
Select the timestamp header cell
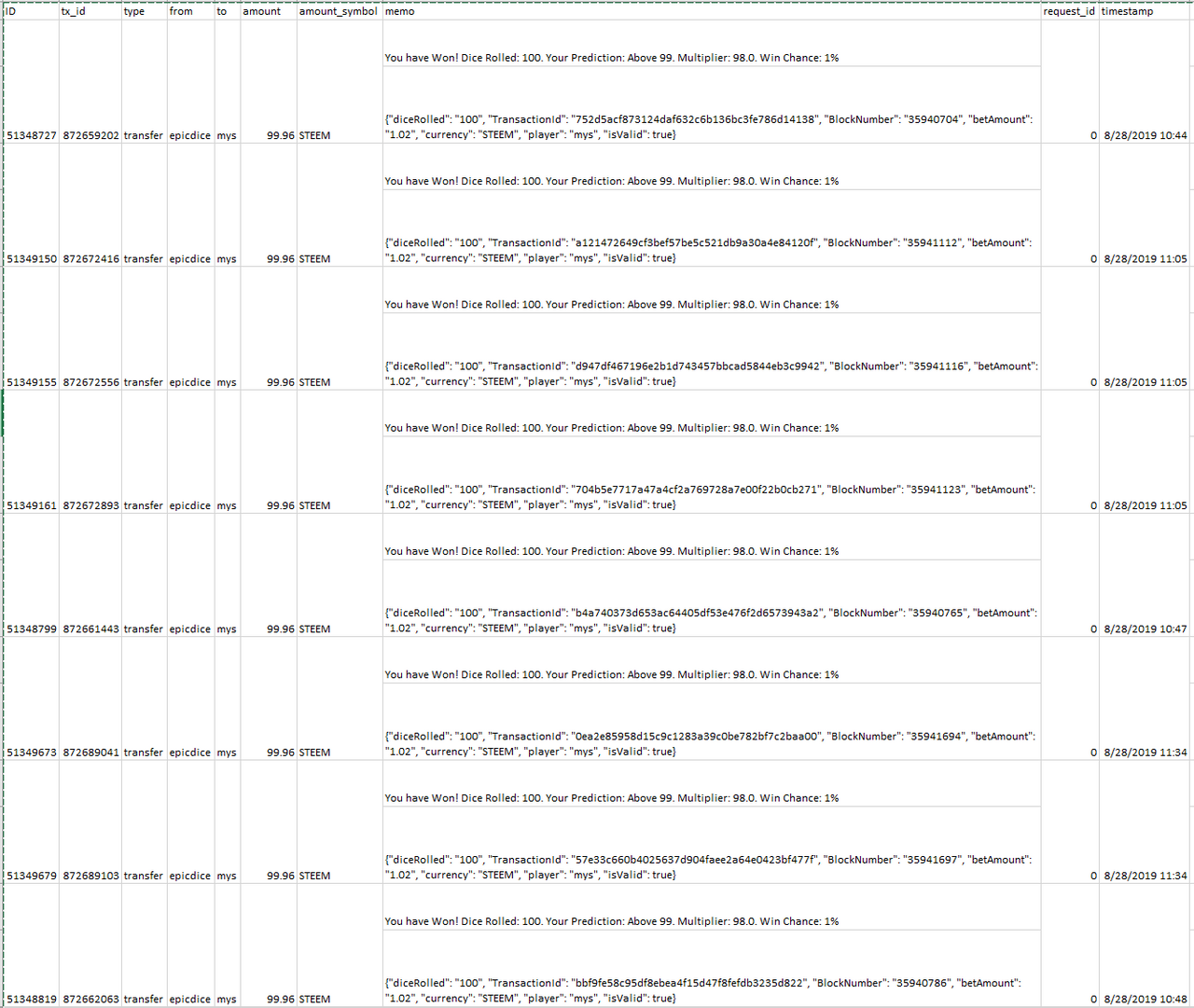(x=1145, y=11)
